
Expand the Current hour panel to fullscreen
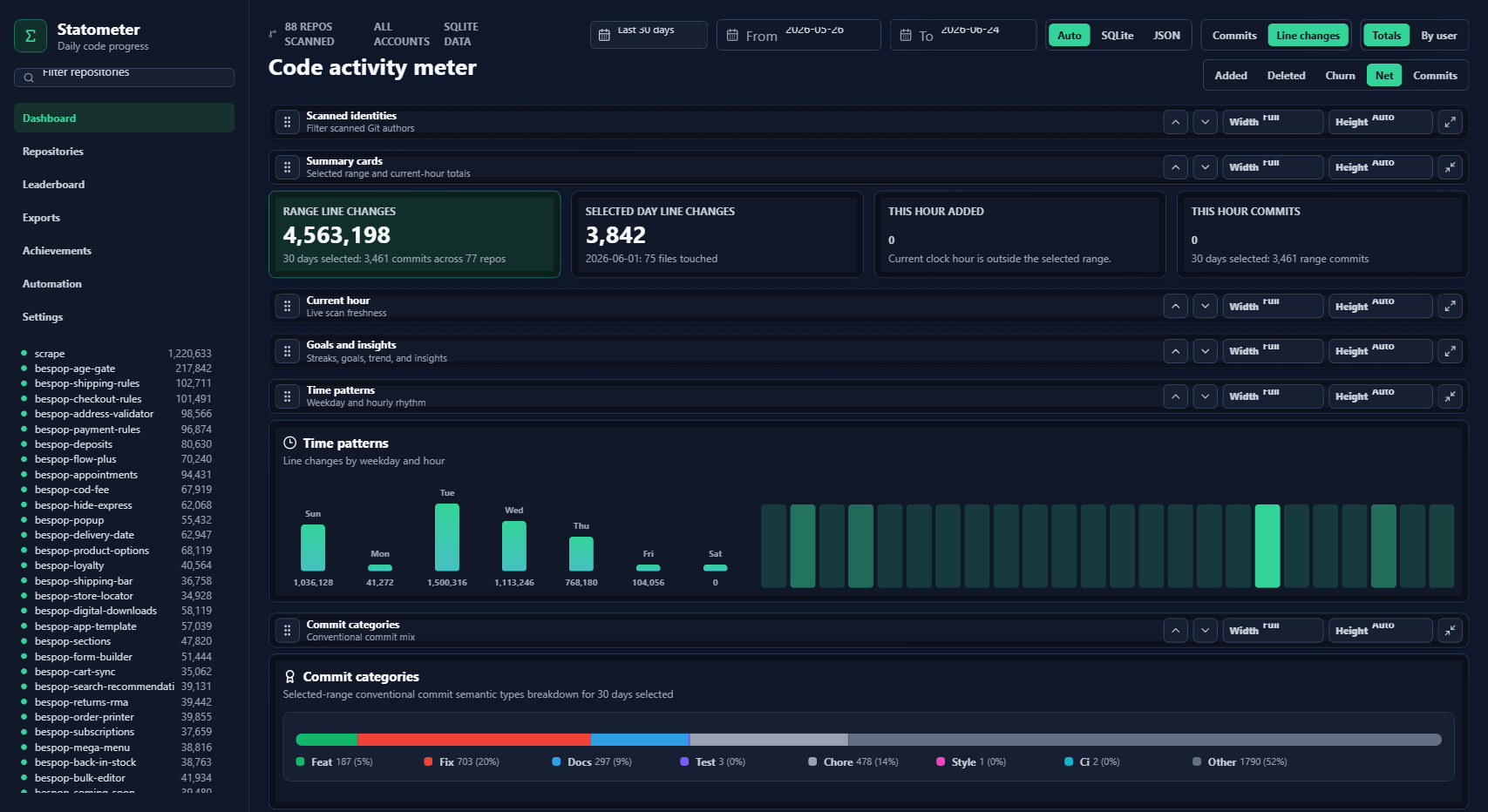(1450, 306)
